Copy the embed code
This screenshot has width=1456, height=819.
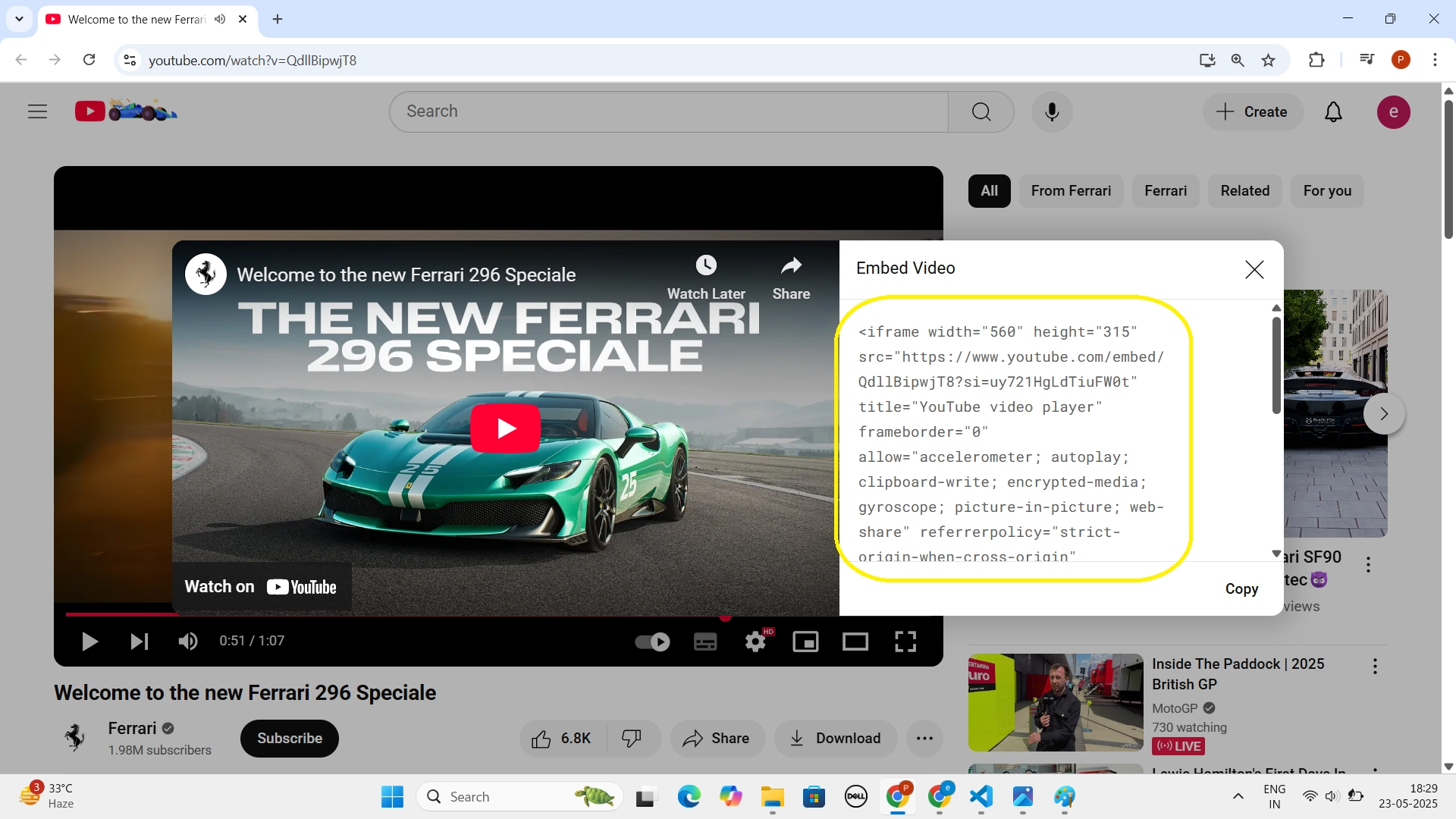coord(1241,589)
